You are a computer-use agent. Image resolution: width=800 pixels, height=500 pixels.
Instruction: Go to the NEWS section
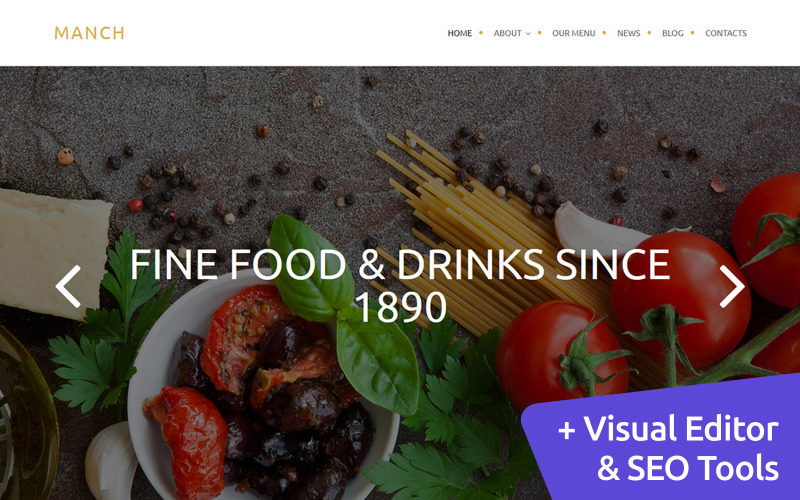[x=629, y=33]
